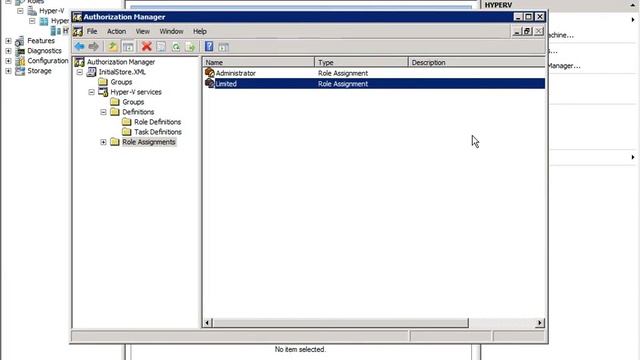Select the Task Definitions label
640x360 pixels.
tap(158, 132)
